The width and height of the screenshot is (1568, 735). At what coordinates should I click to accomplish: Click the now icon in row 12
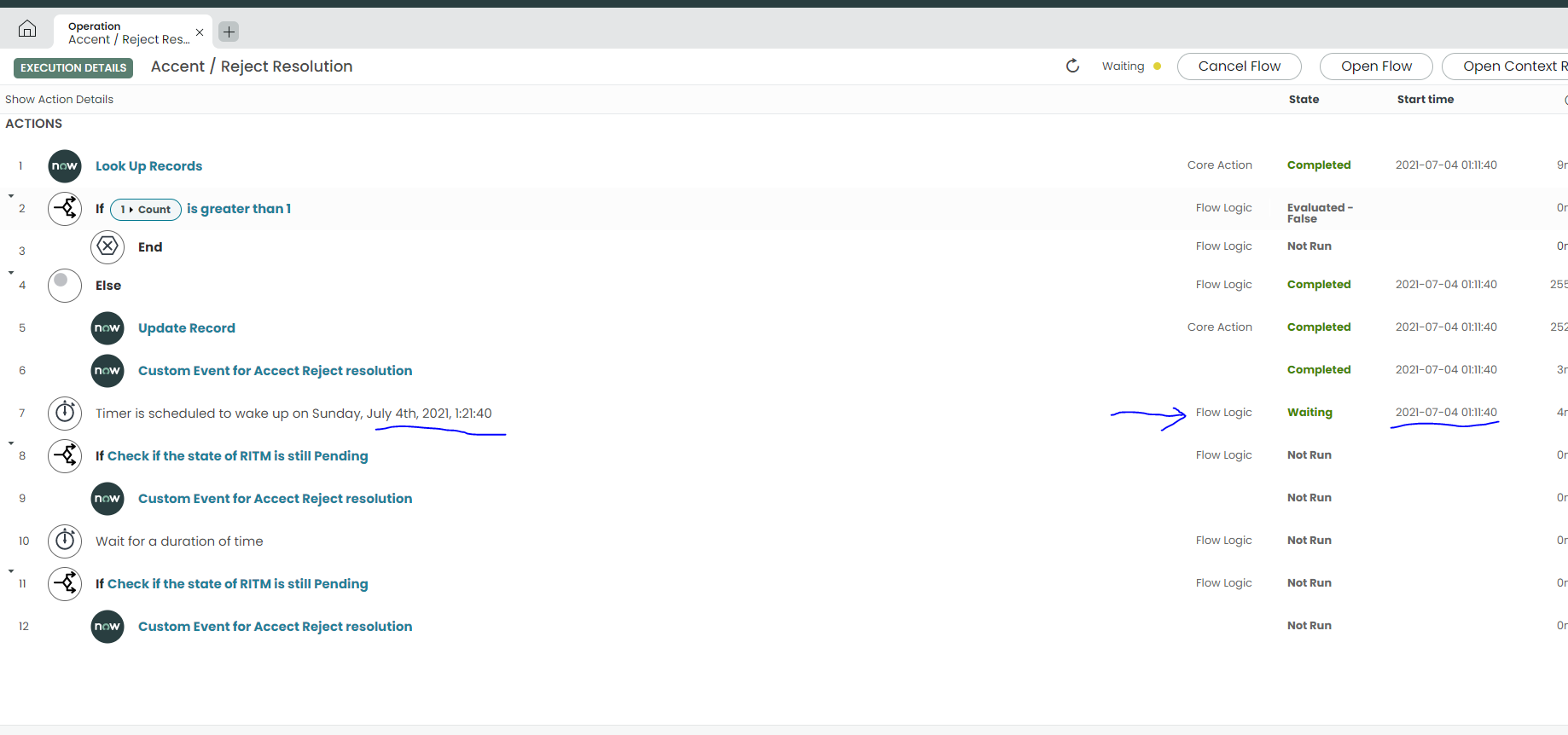(107, 627)
